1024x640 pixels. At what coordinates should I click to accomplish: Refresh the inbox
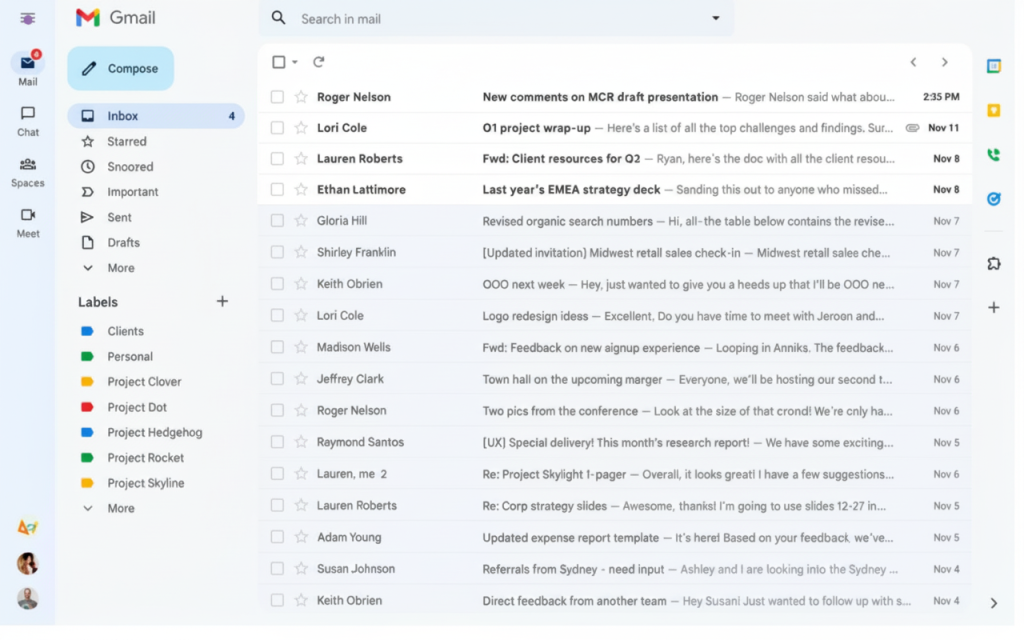(319, 61)
